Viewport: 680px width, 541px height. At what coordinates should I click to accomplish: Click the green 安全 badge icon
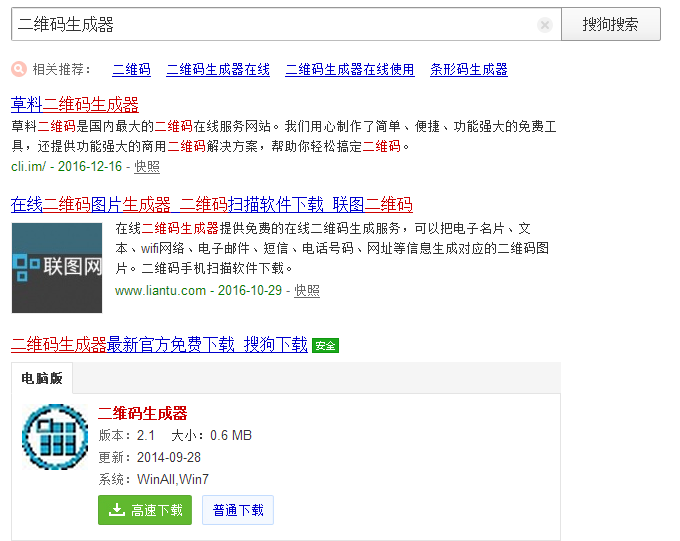(x=325, y=346)
